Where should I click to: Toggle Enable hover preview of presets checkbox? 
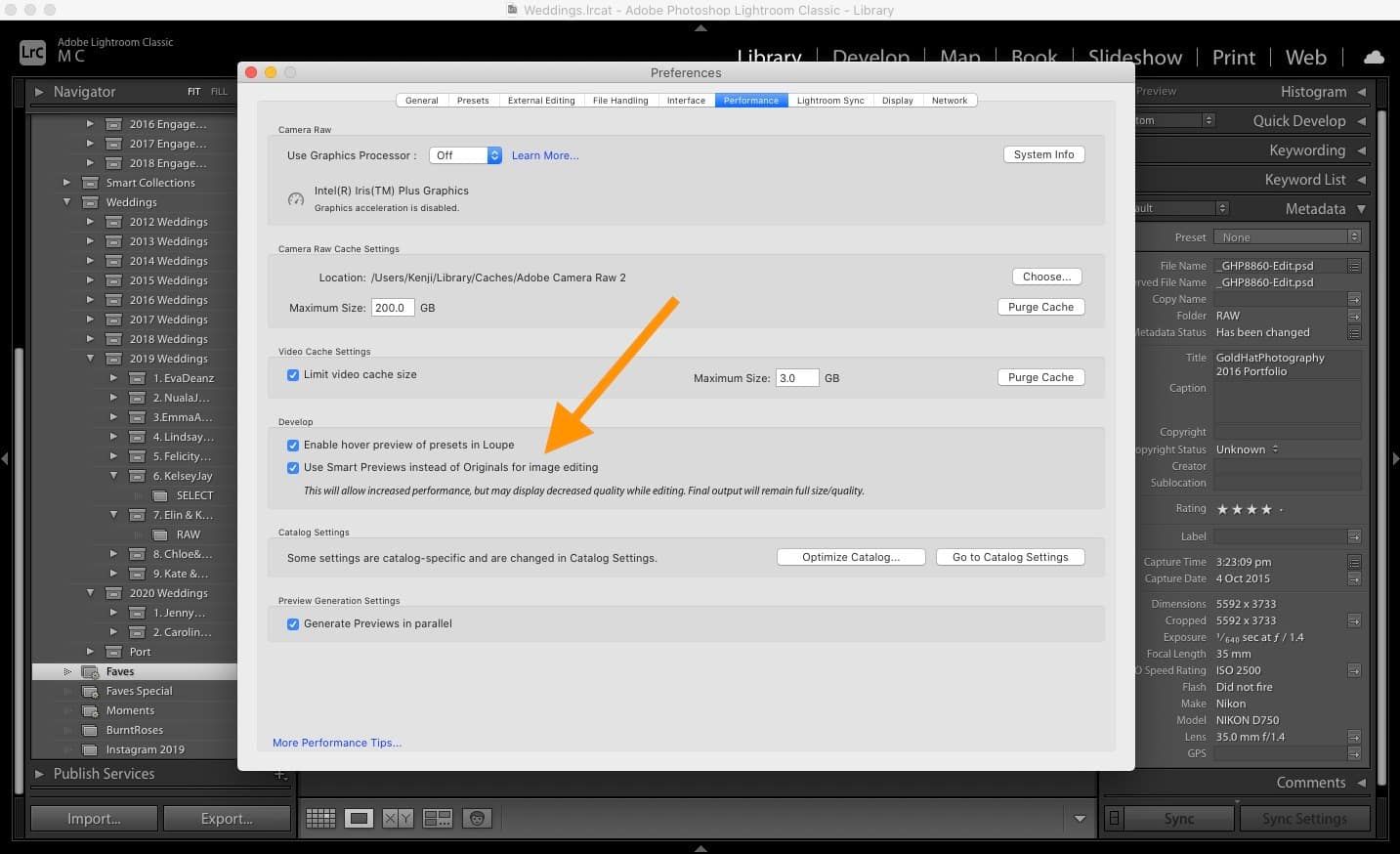[293, 445]
